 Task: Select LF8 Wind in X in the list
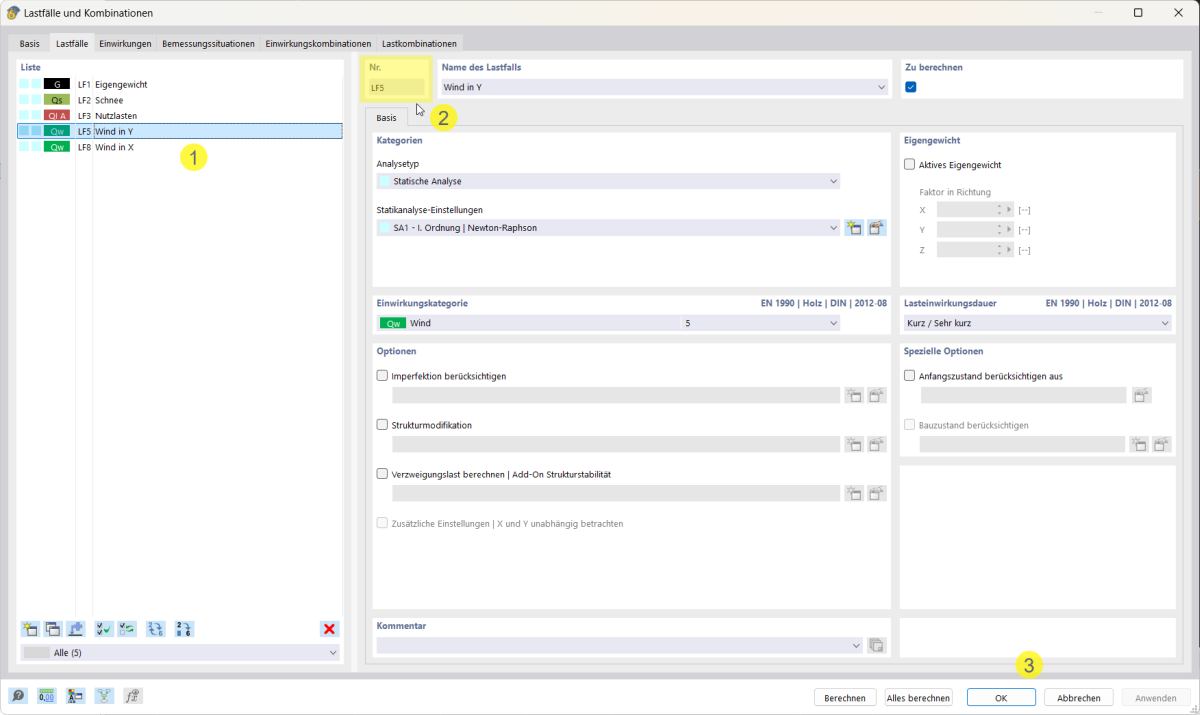click(x=180, y=147)
